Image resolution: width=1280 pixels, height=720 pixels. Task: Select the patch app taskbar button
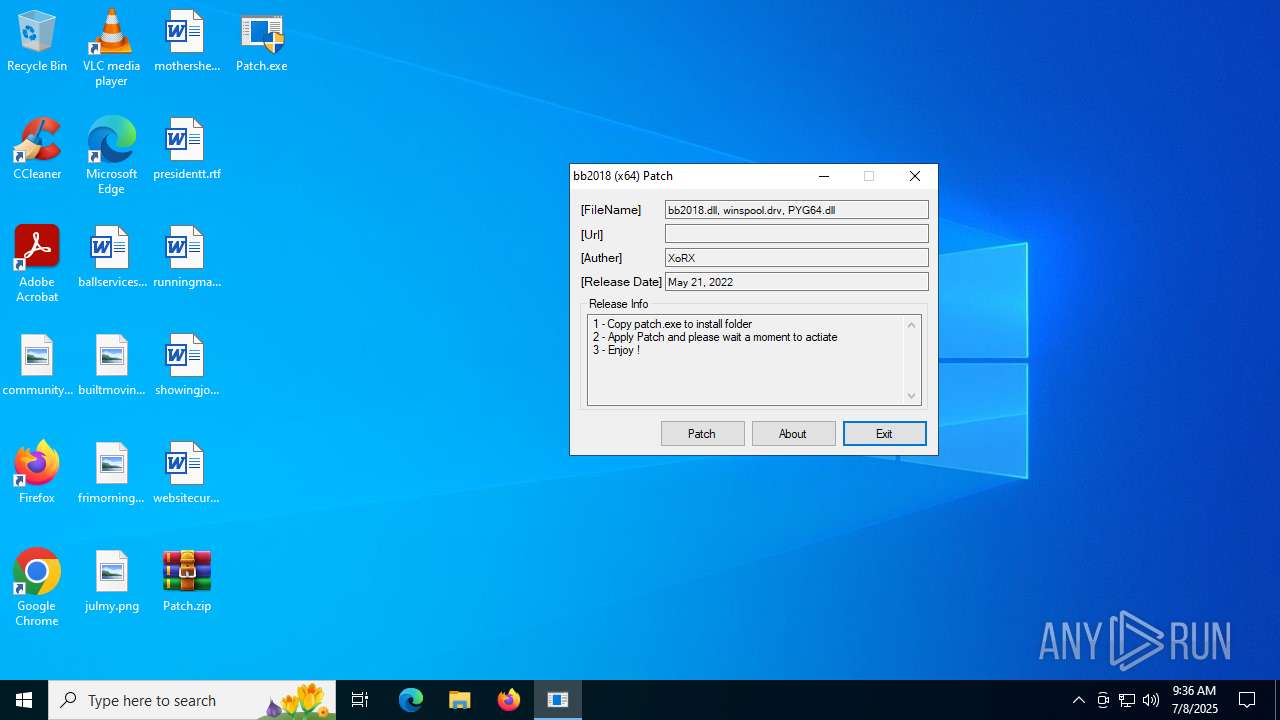click(558, 700)
